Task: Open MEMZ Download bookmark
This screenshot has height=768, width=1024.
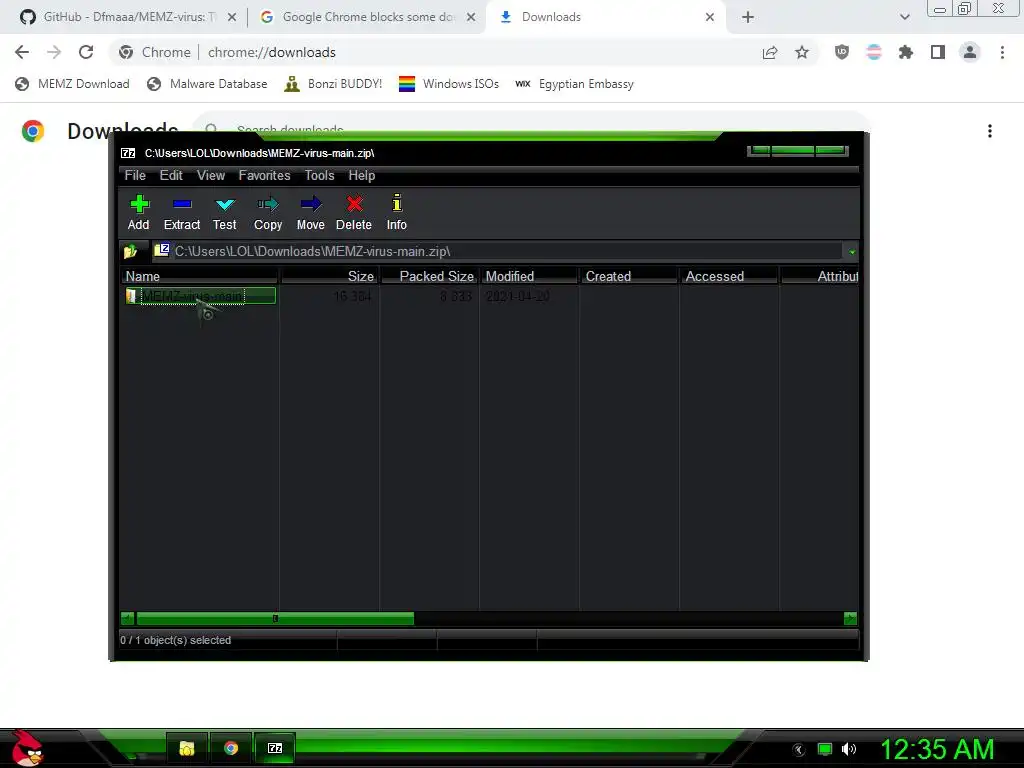Action: click(72, 84)
